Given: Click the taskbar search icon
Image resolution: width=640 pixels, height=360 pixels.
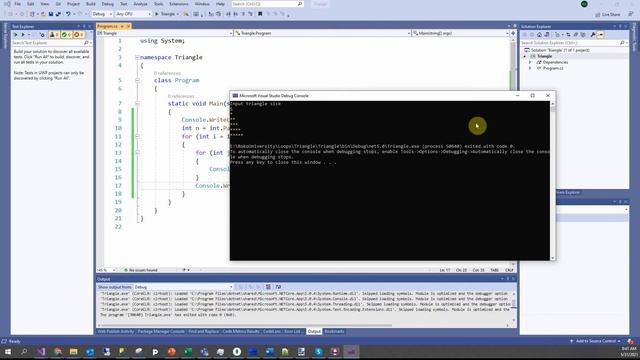Looking at the screenshot, I should [x=24, y=352].
